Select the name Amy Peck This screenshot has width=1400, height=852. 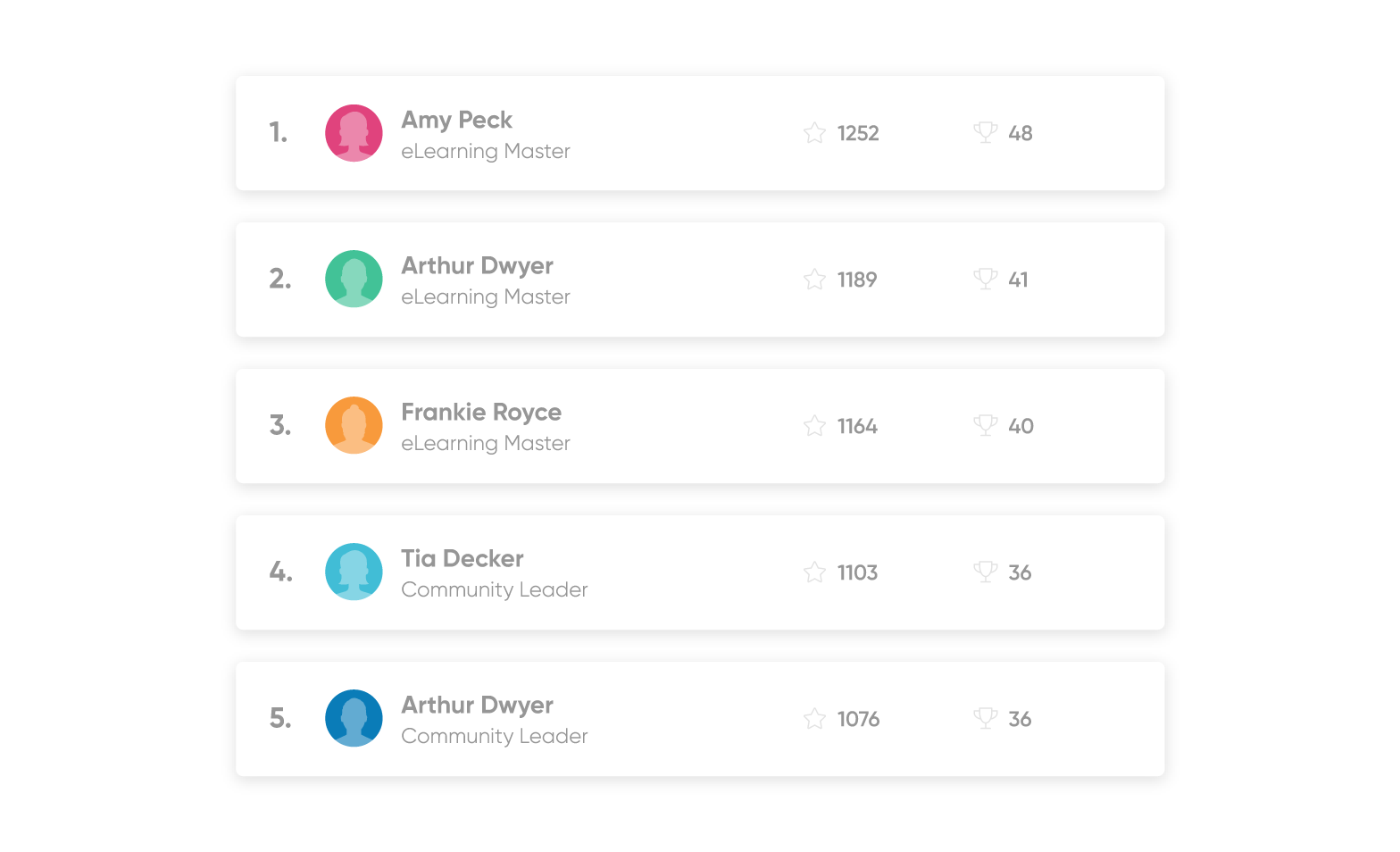tap(456, 121)
